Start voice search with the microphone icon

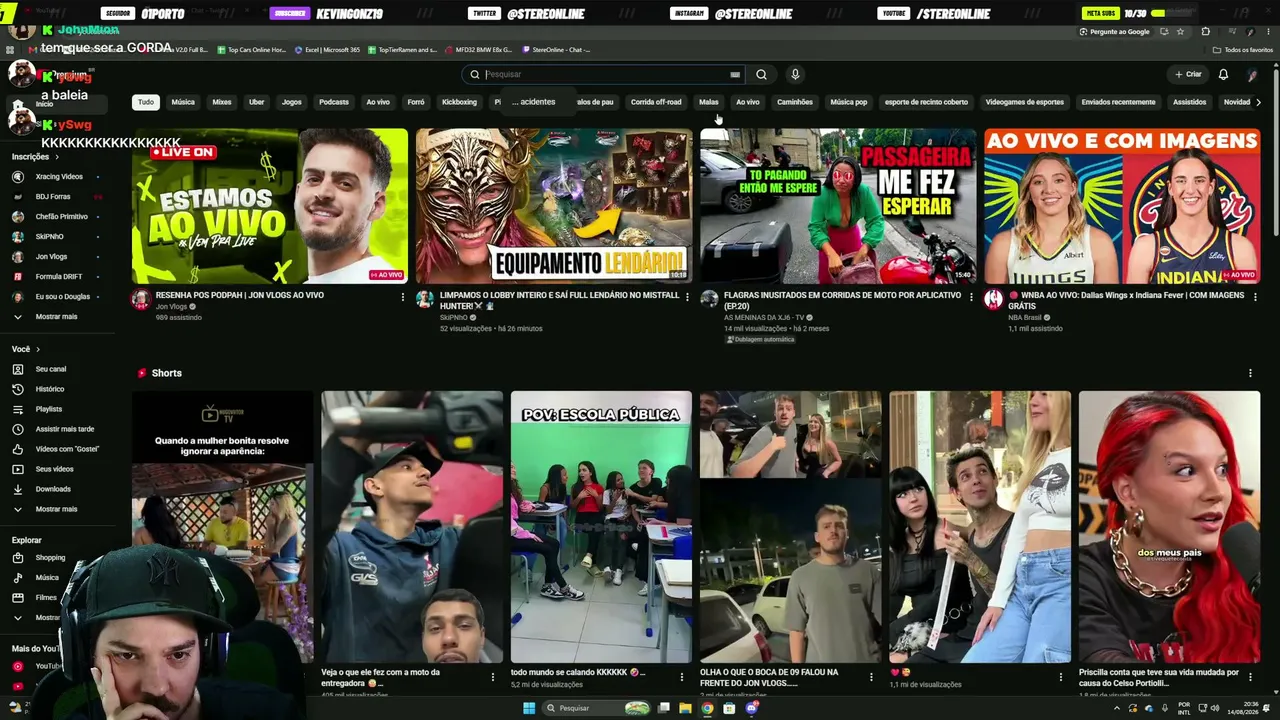click(795, 74)
